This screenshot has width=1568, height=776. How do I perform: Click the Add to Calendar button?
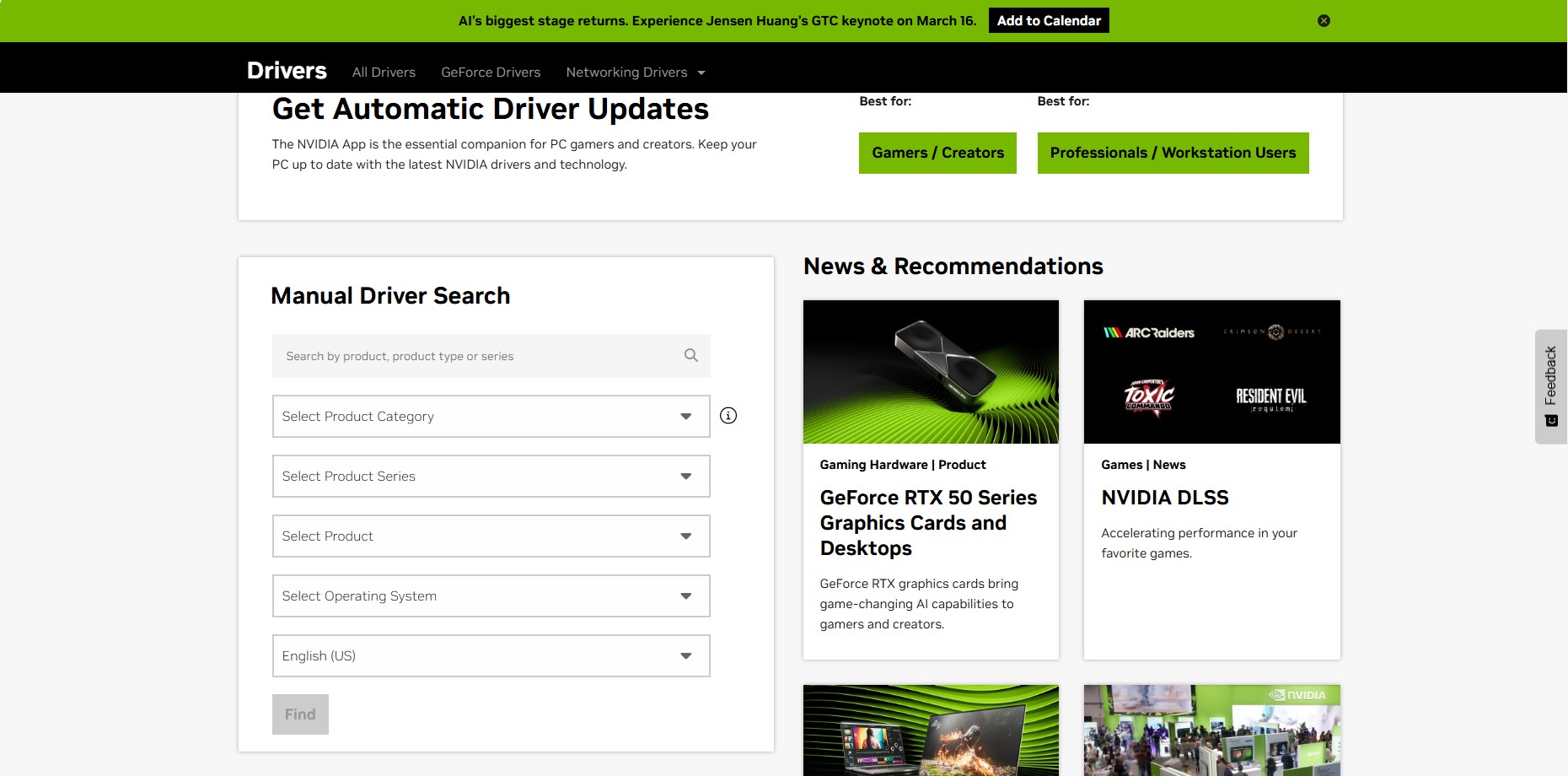coord(1049,20)
